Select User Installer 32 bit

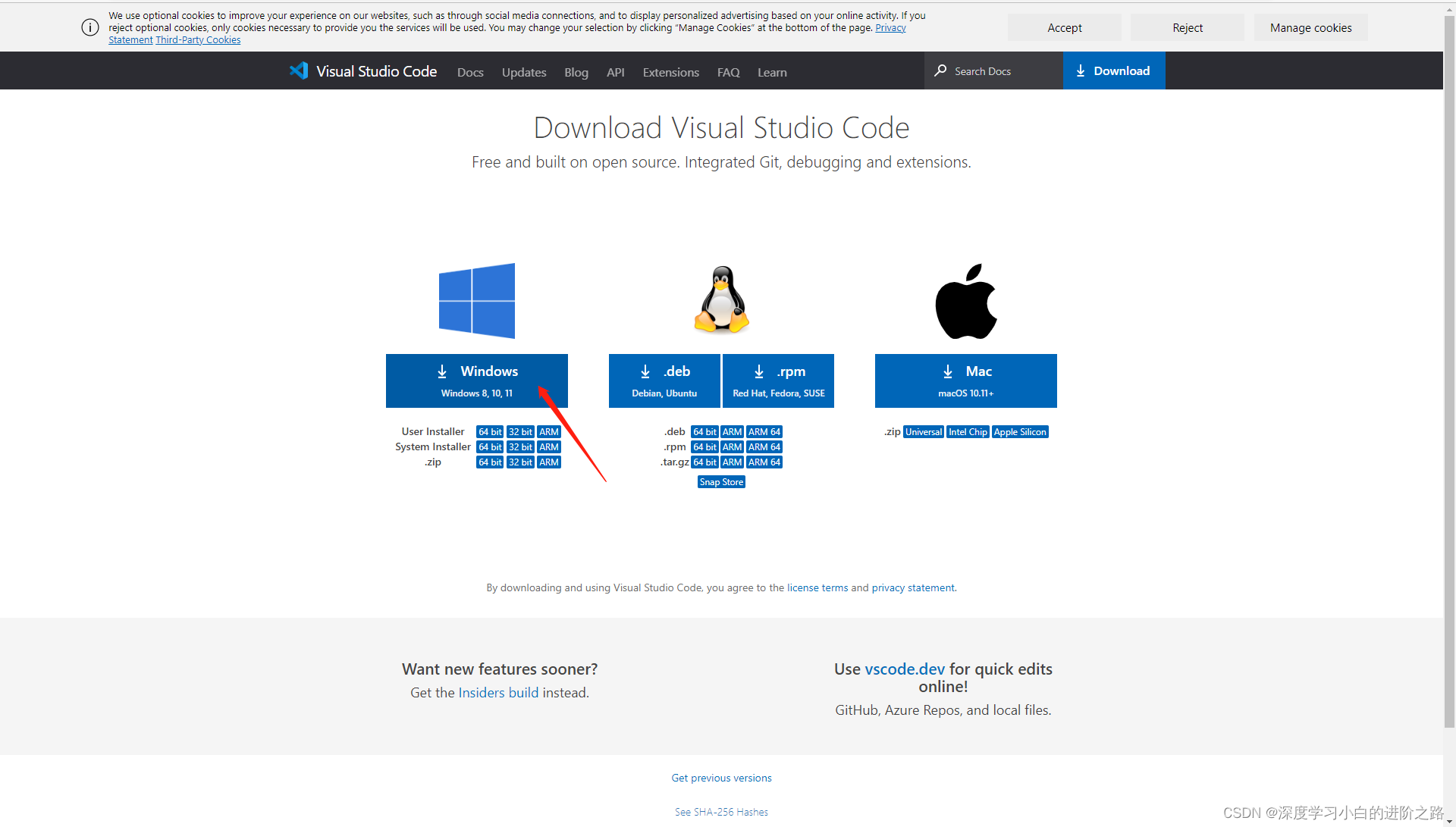[x=520, y=432]
